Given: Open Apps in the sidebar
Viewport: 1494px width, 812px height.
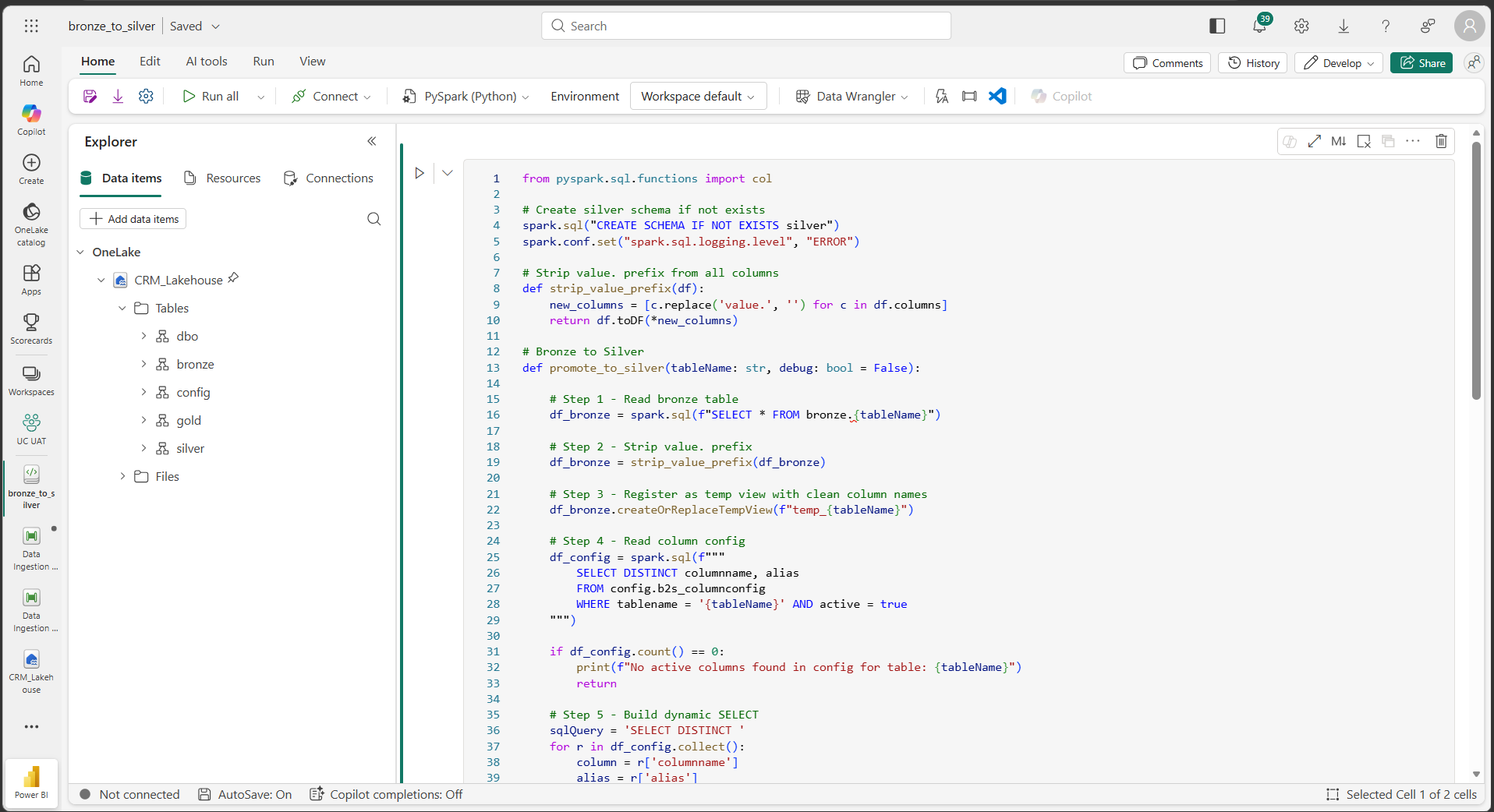Looking at the screenshot, I should coord(31,280).
